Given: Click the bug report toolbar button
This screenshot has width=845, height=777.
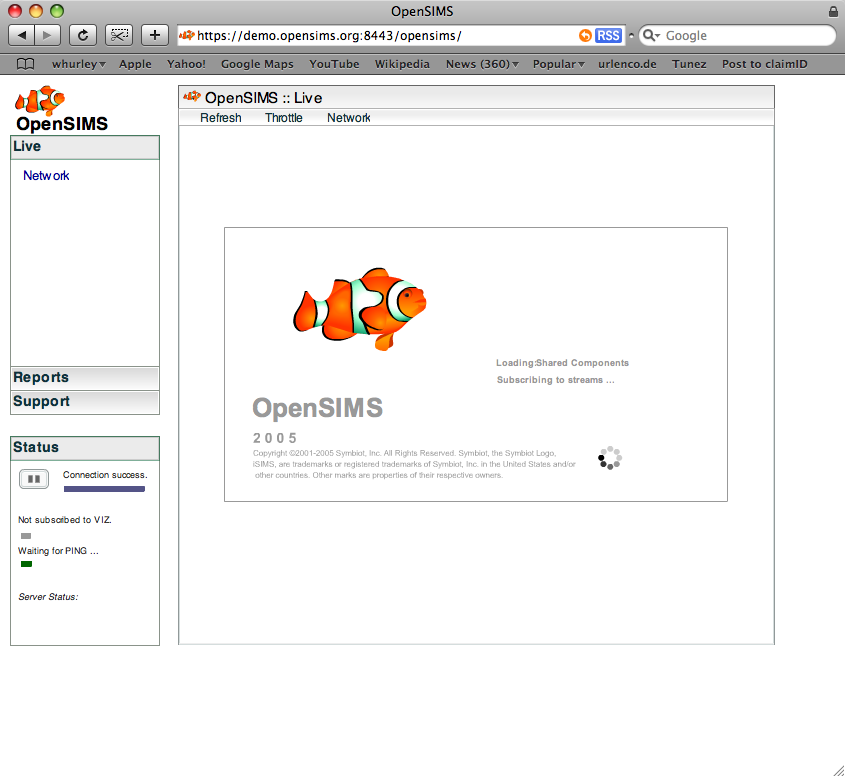Looking at the screenshot, I should tap(119, 35).
